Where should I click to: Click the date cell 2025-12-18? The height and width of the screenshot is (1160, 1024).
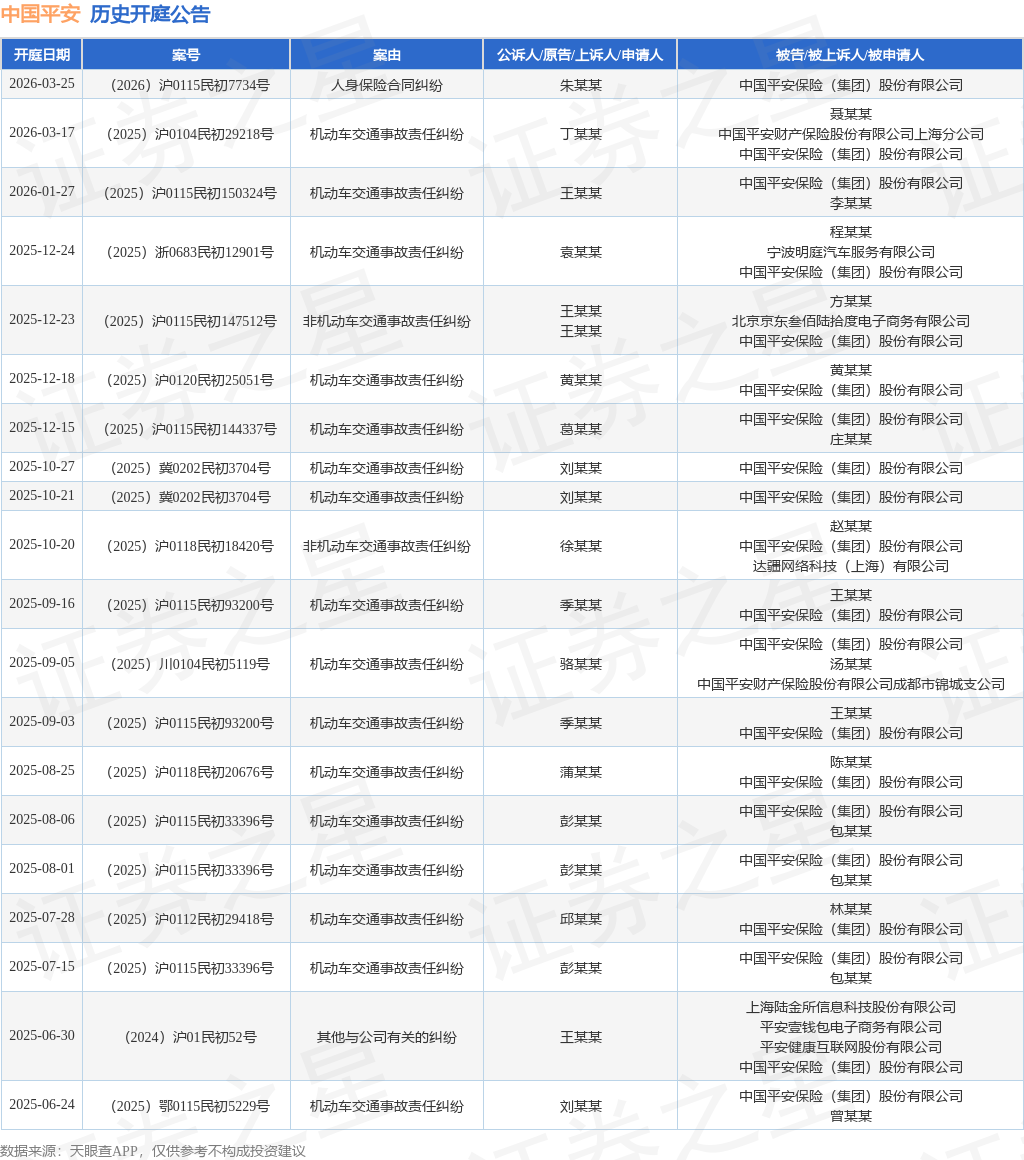(x=41, y=379)
